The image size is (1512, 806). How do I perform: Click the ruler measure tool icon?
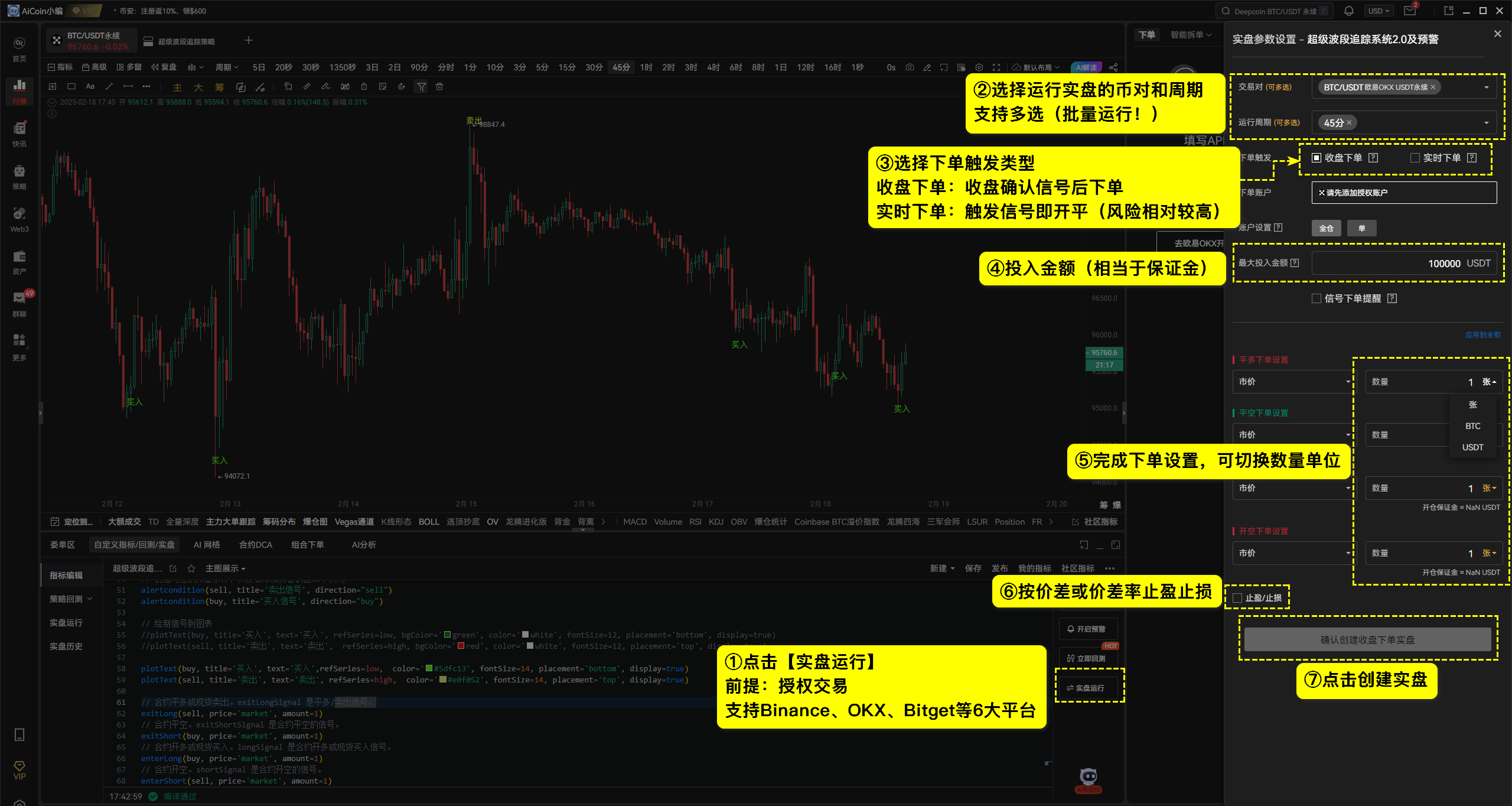pyautogui.click(x=307, y=87)
